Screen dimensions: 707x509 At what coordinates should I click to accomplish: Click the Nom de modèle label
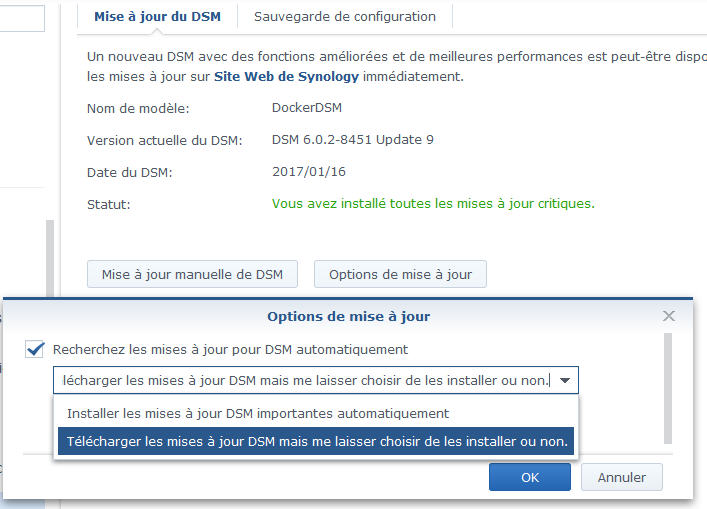point(138,109)
